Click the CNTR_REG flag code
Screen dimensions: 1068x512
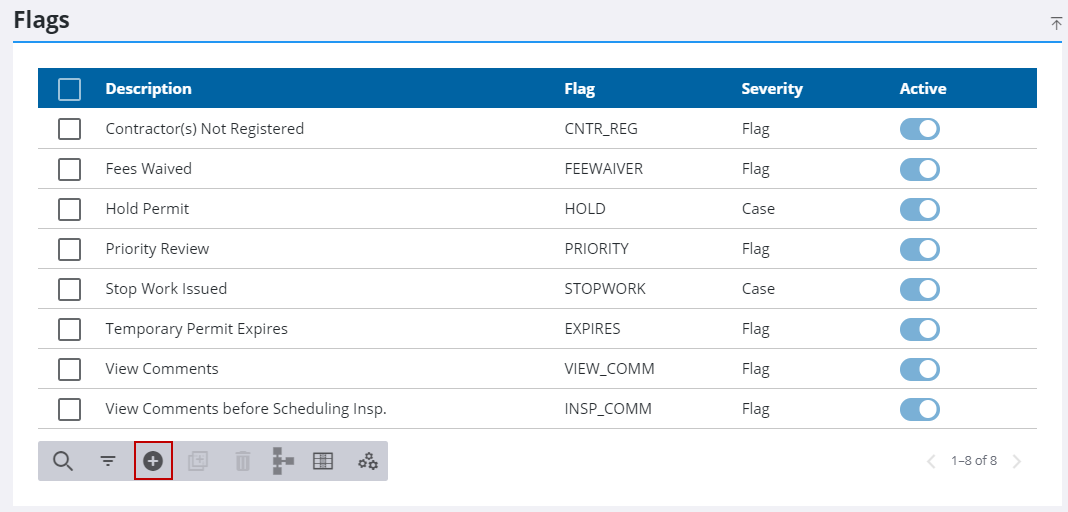[601, 129]
